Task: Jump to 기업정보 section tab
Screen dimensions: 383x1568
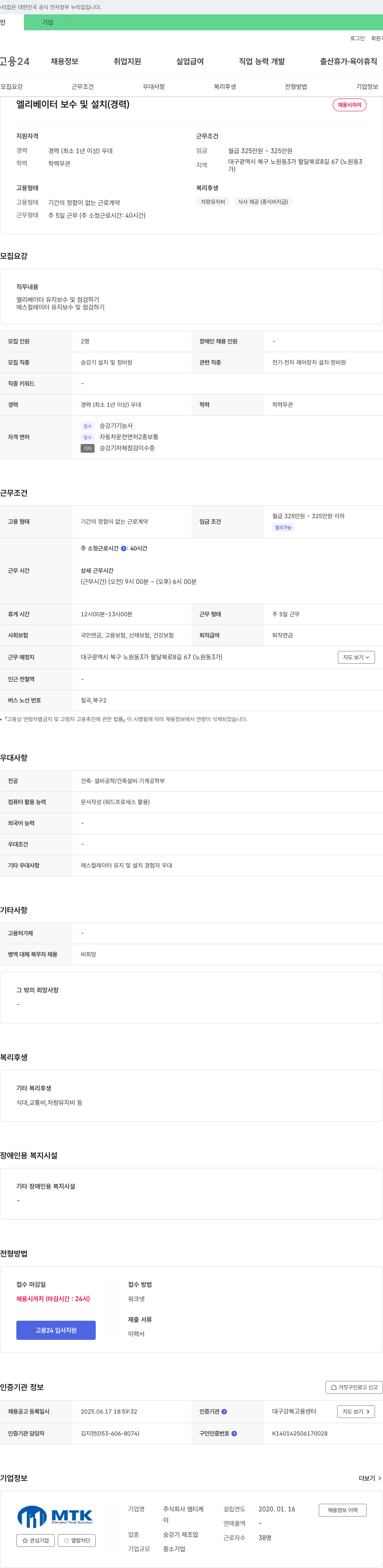Action: 367,87
